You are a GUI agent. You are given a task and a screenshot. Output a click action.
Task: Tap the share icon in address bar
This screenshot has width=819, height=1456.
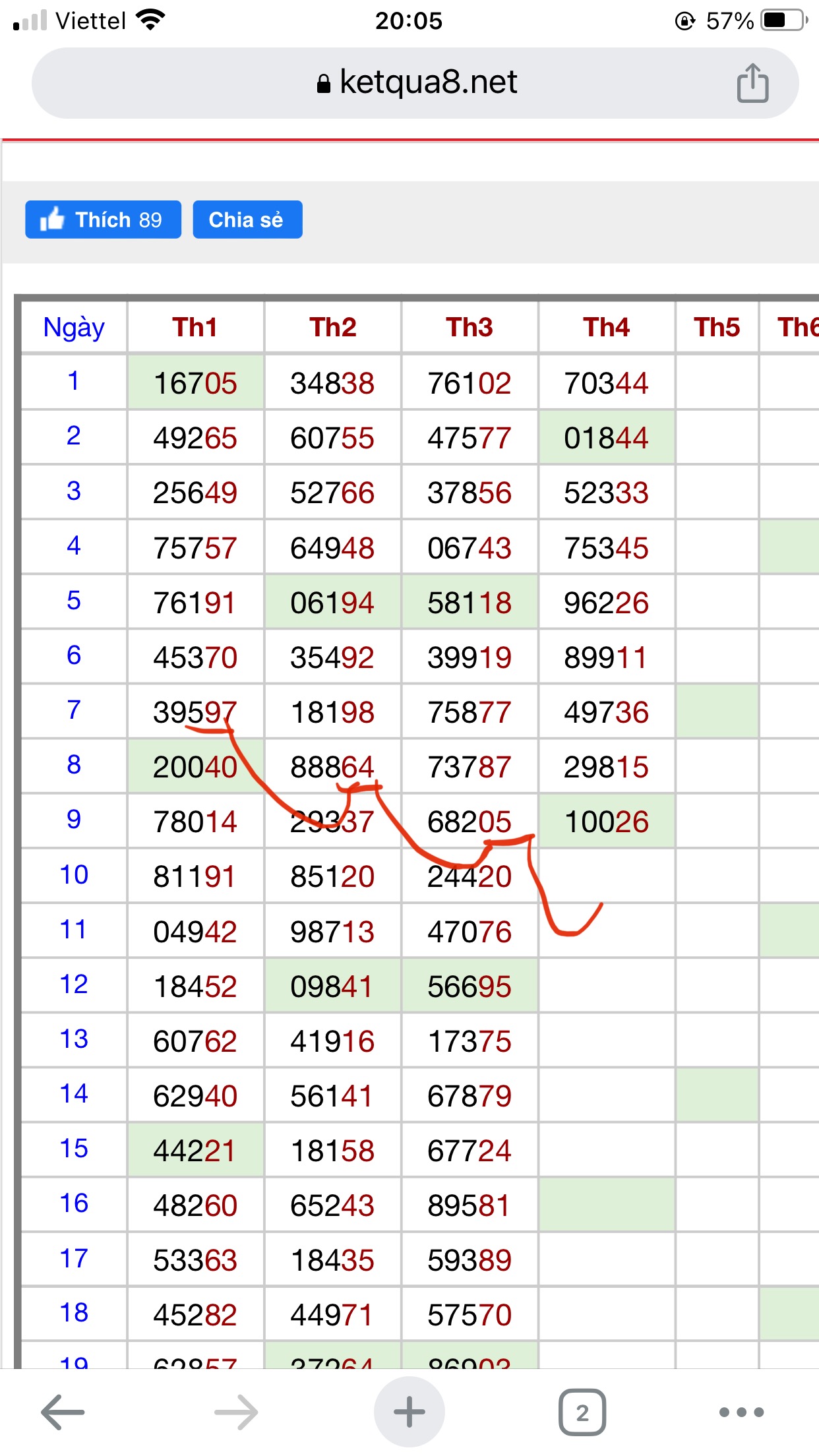tap(752, 83)
